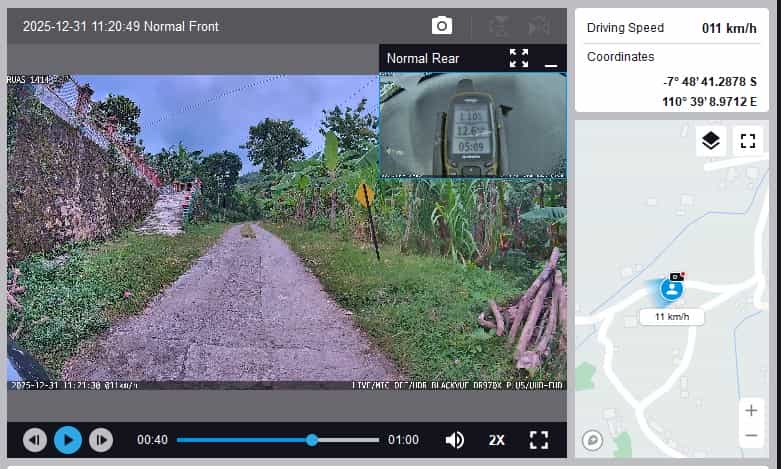The width and height of the screenshot is (784, 469).
Task: Expand the map to fullscreen
Action: 747,140
